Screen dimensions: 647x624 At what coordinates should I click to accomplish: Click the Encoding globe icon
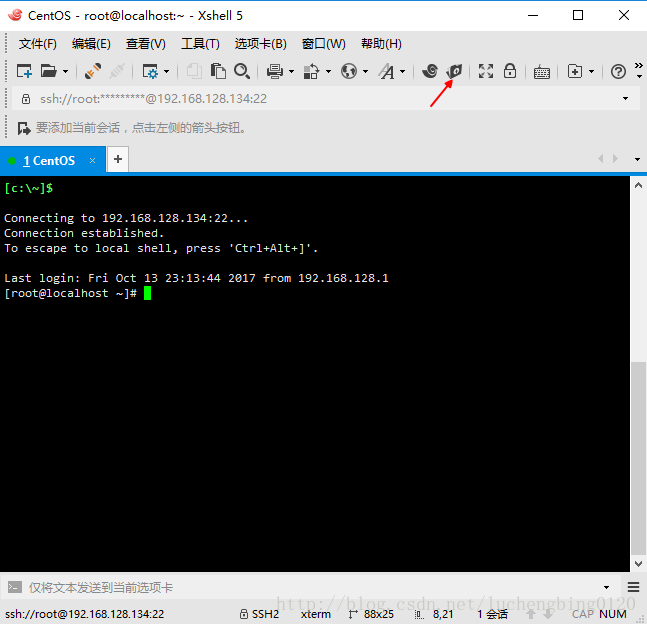[x=349, y=71]
